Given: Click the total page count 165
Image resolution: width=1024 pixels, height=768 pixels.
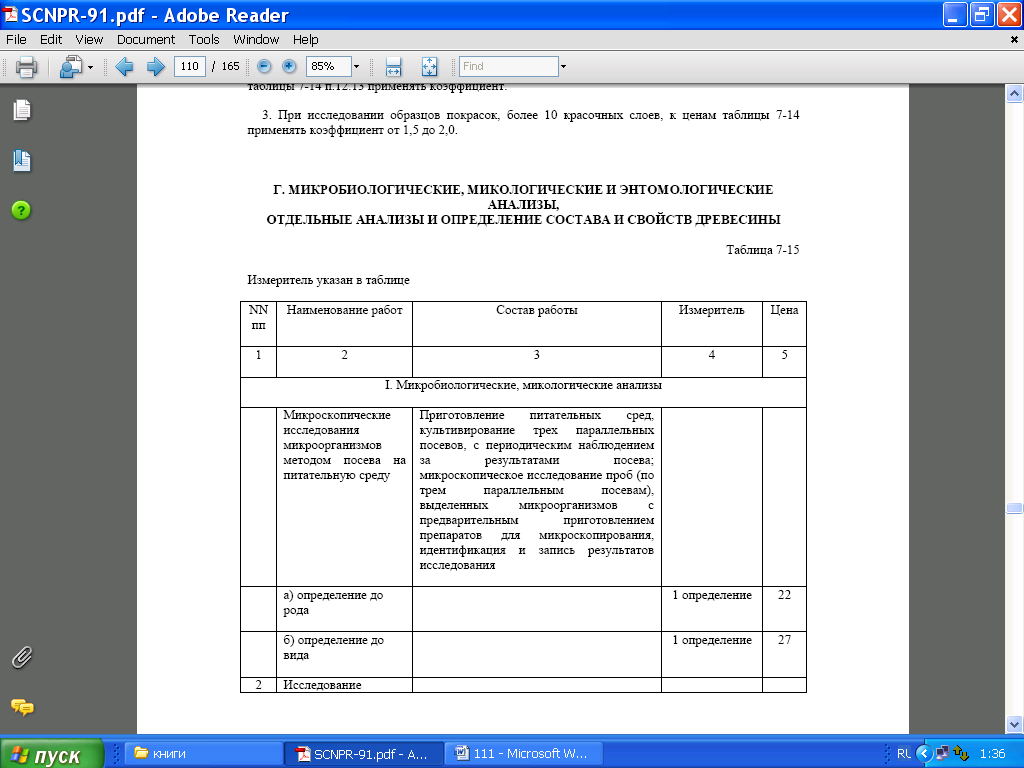Looking at the screenshot, I should point(231,67).
